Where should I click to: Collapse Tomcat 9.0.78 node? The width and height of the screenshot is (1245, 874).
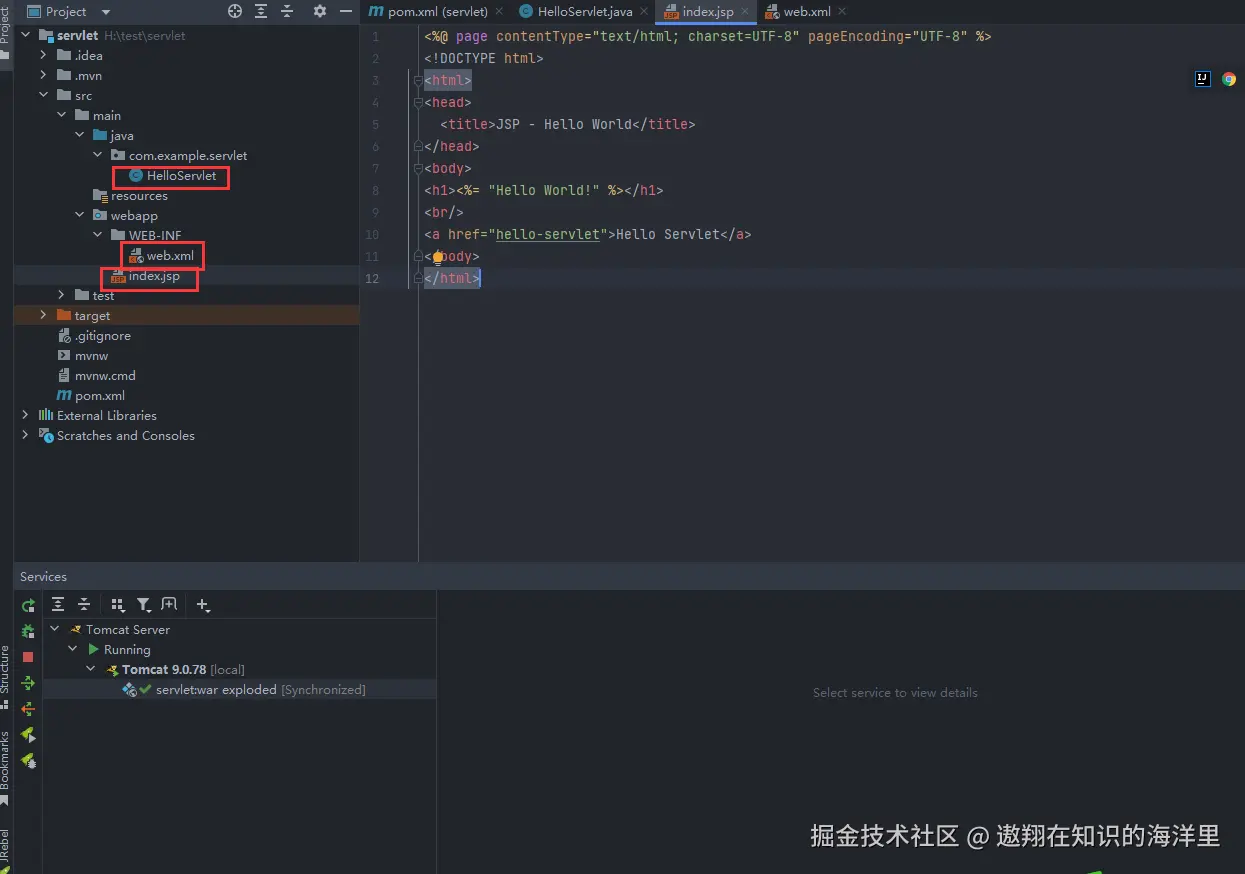click(91, 669)
